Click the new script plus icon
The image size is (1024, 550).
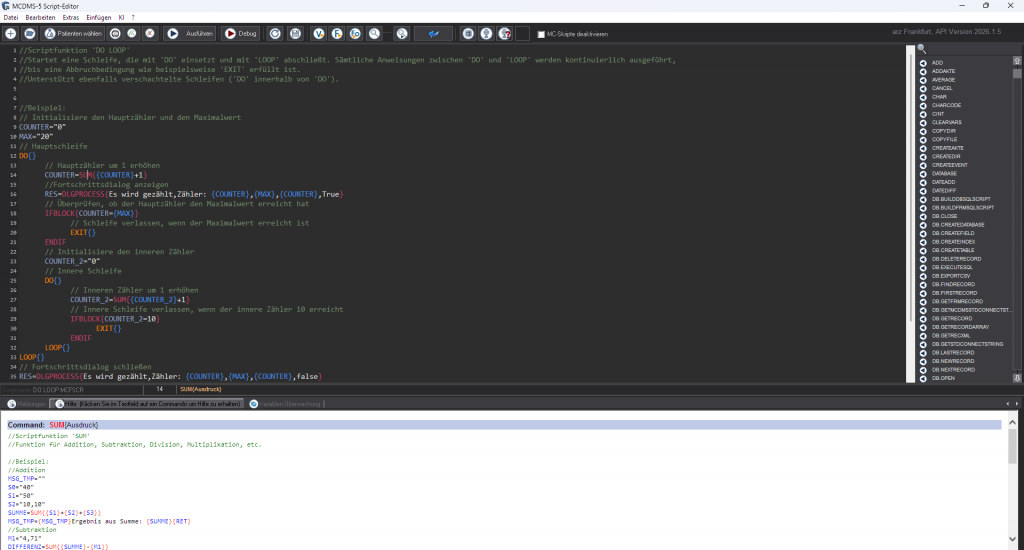coord(10,33)
